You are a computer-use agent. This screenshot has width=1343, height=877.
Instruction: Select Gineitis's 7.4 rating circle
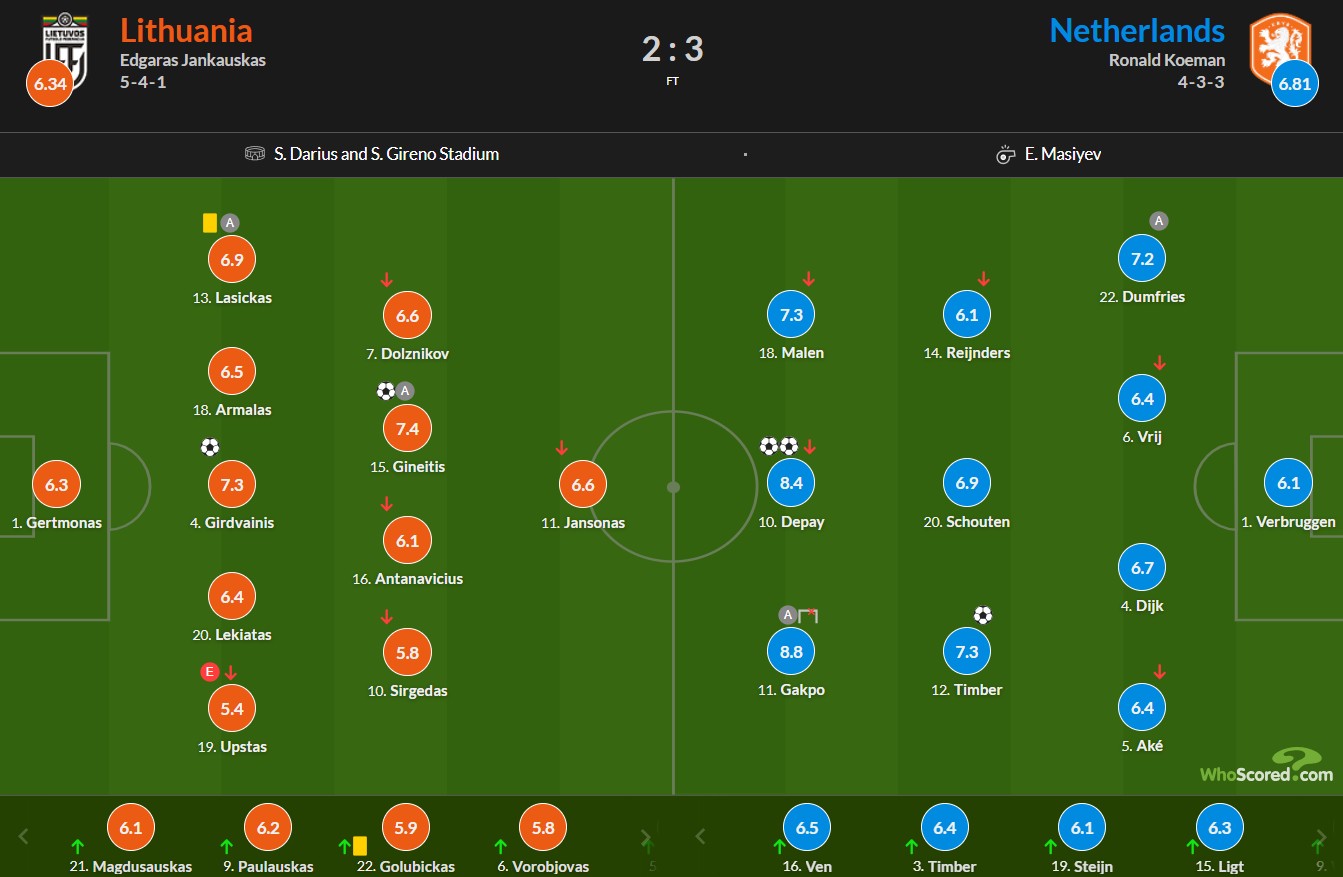[407, 428]
